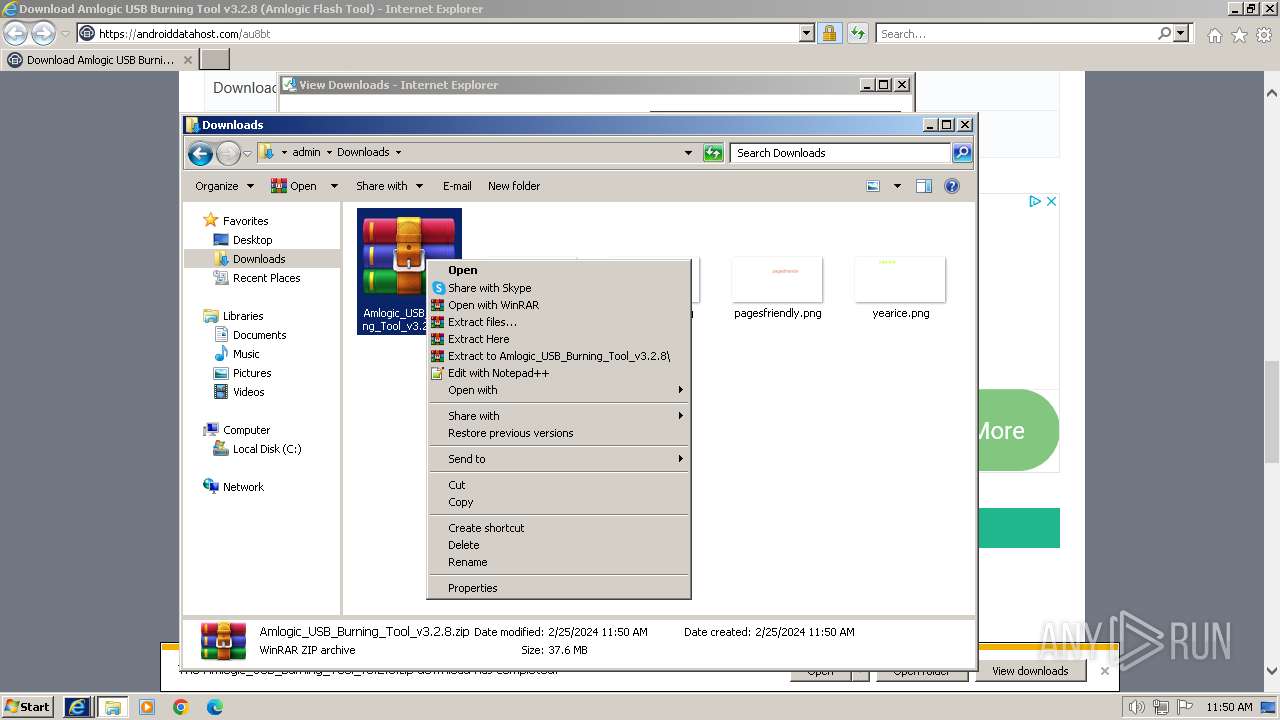Click the AdChoices icon on ad
The image size is (1280, 720).
point(1036,201)
